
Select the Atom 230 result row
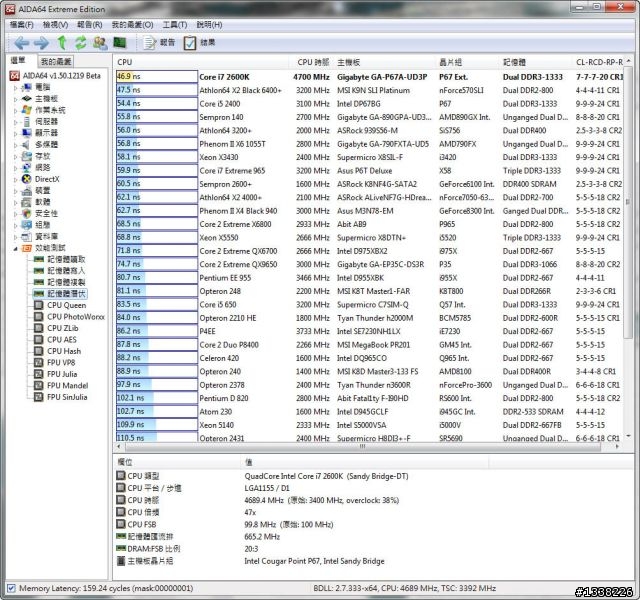coord(369,411)
